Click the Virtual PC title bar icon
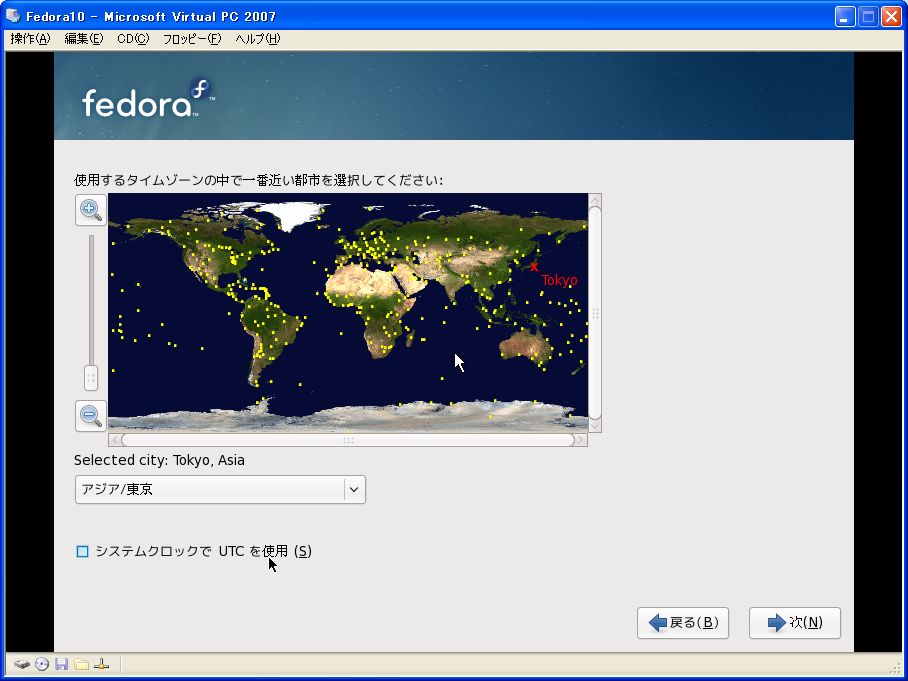 [x=13, y=16]
